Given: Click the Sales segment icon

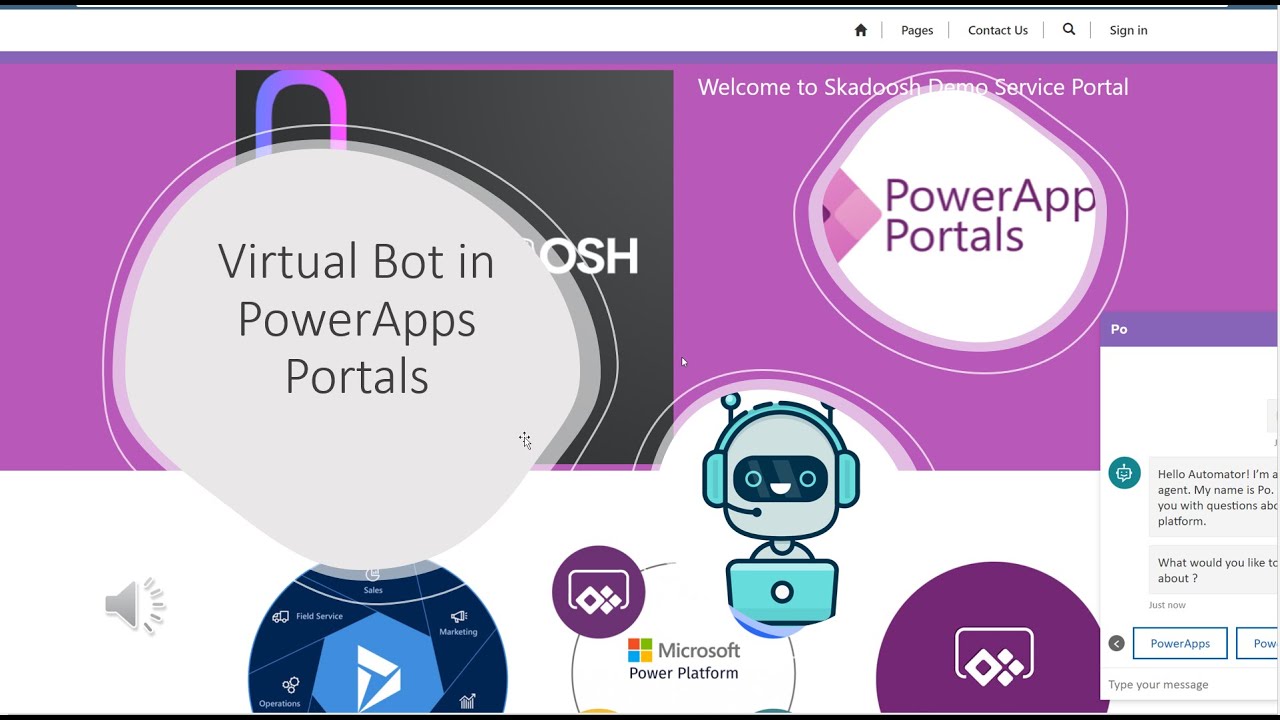Looking at the screenshot, I should pos(373,574).
